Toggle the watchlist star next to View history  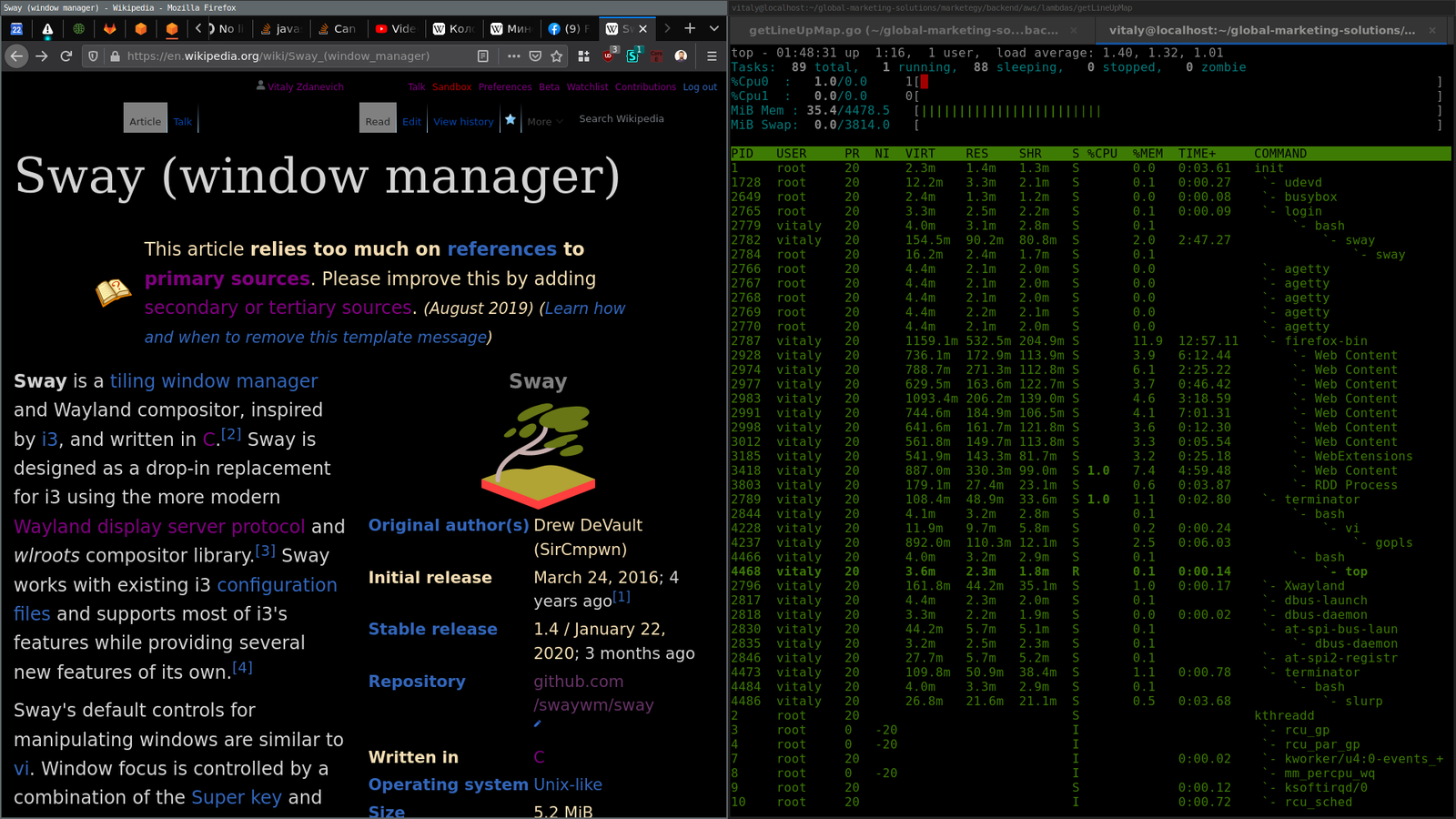click(x=510, y=119)
